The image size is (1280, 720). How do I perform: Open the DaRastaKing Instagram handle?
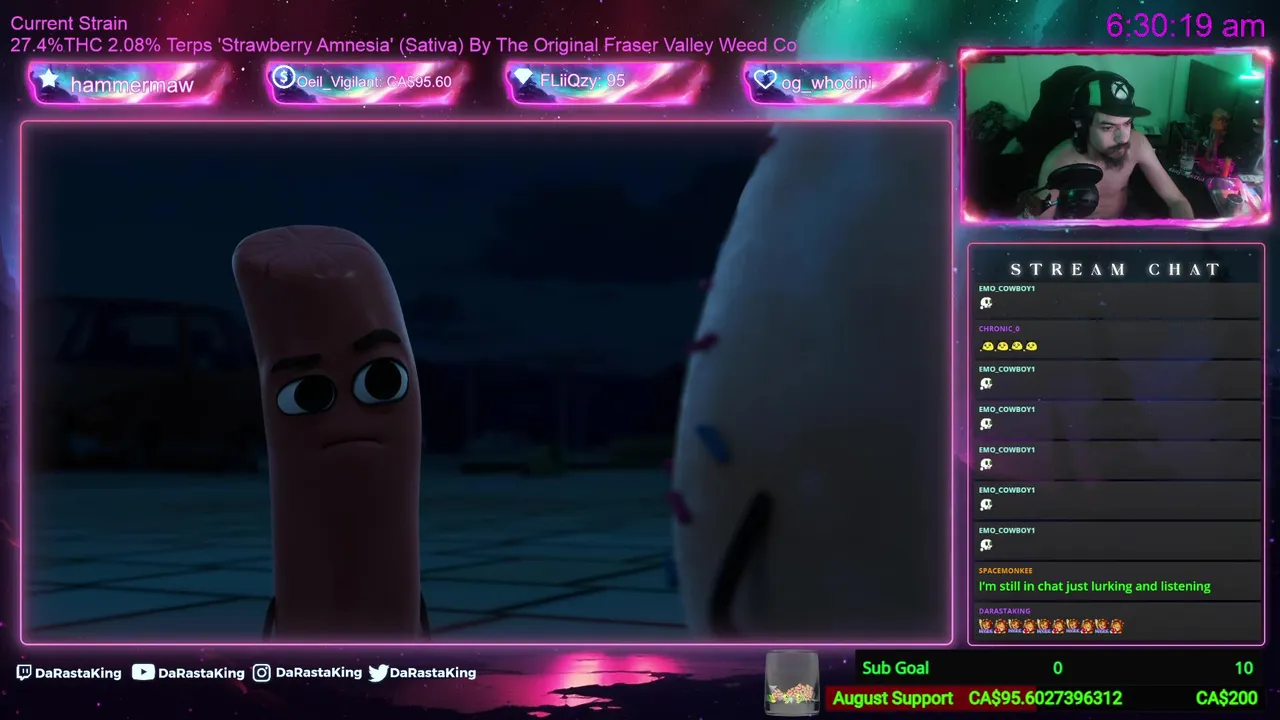click(x=318, y=673)
